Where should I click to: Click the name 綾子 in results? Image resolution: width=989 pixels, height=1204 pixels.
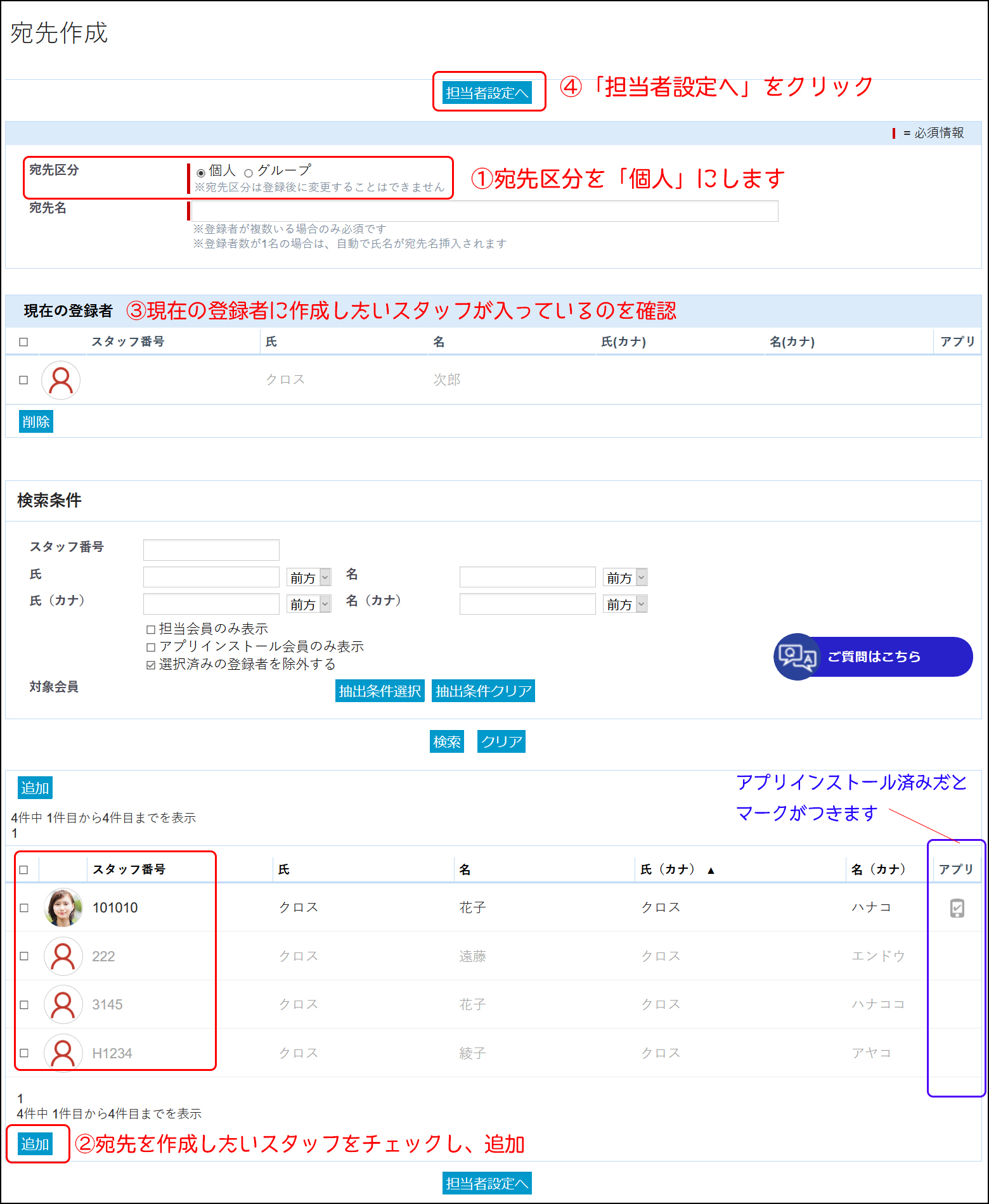(472, 1053)
